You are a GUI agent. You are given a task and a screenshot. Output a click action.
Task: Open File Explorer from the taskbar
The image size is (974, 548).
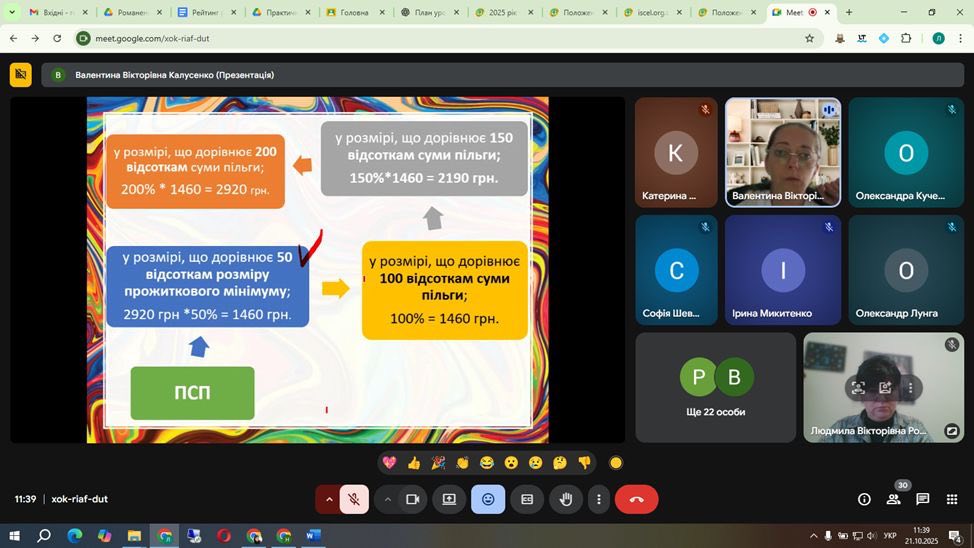[x=134, y=536]
